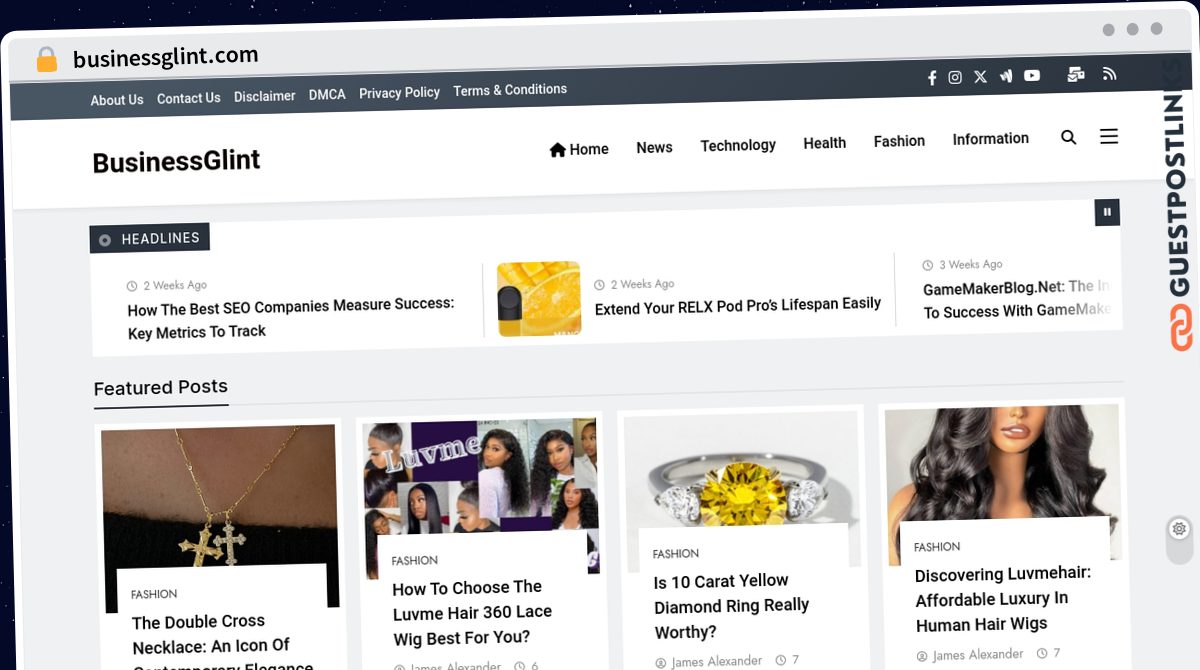Open the RELX Pod Pro headline thumbnail
This screenshot has width=1200, height=670.
539,298
